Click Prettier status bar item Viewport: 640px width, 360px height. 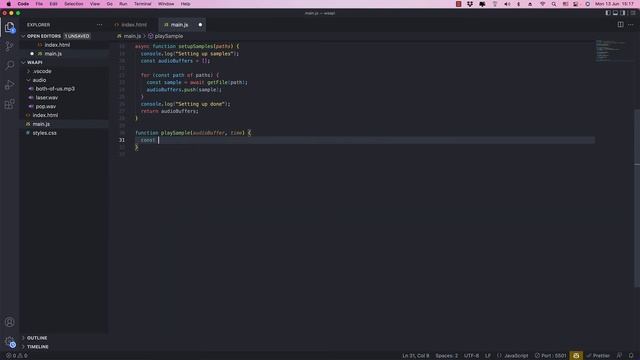tap(598, 356)
